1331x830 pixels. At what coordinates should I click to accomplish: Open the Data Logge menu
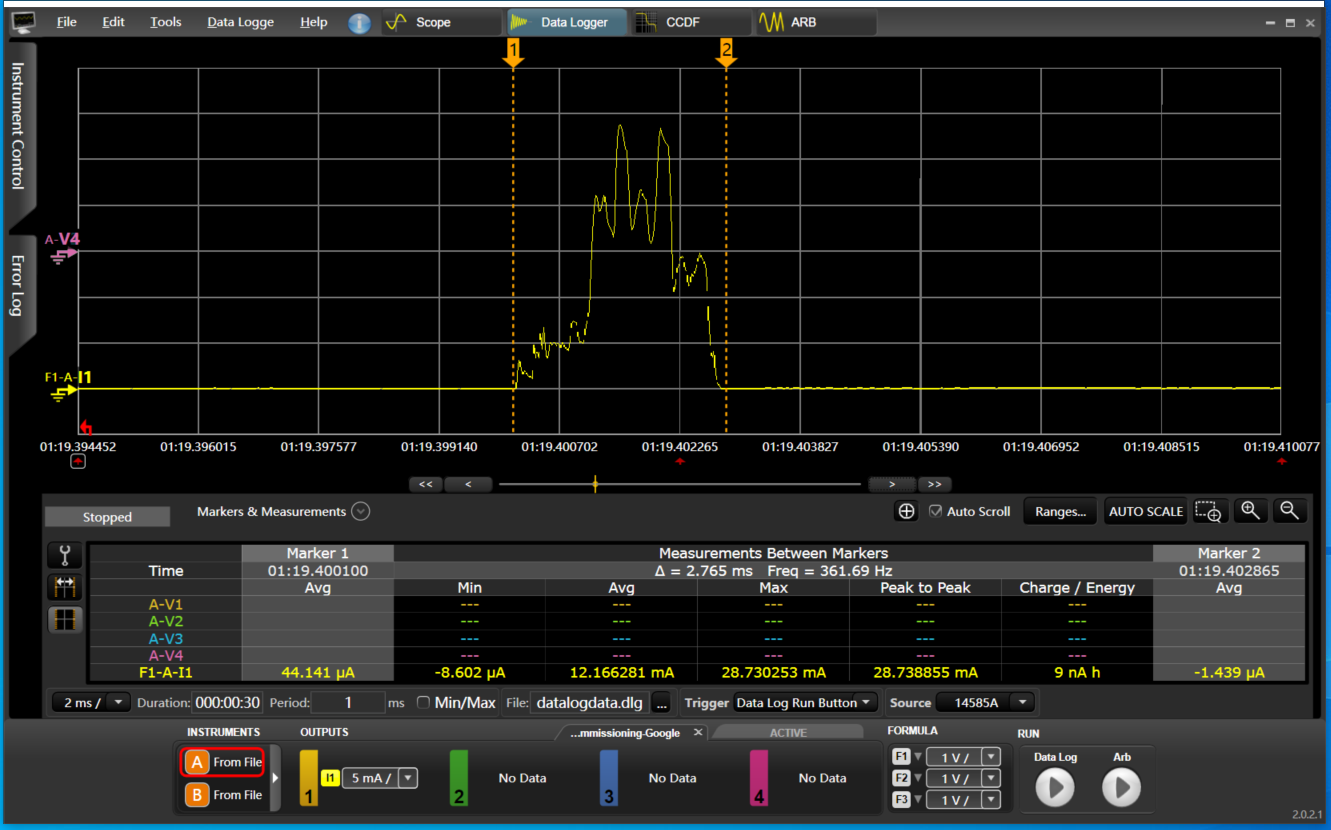240,22
